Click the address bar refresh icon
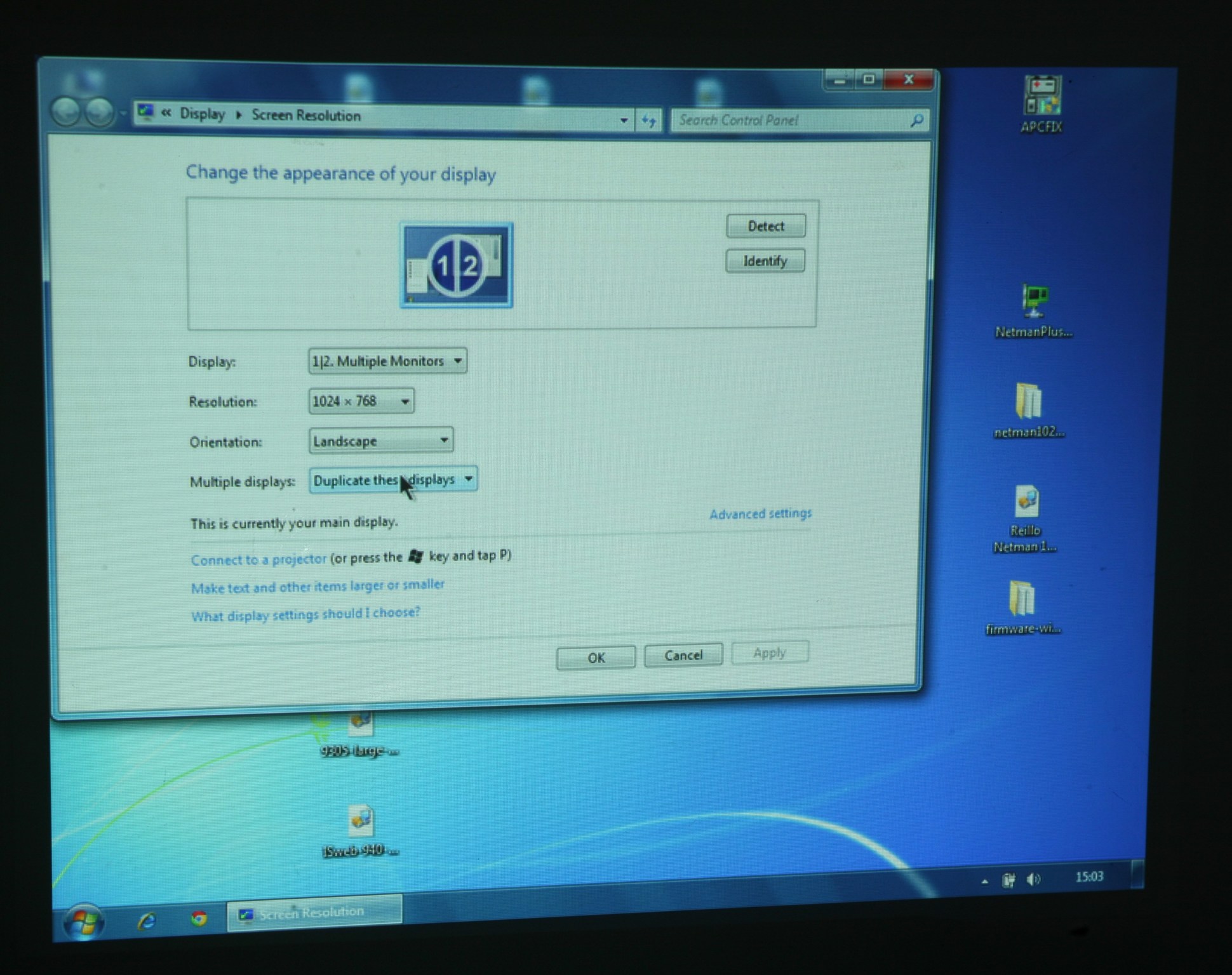Image resolution: width=1232 pixels, height=975 pixels. click(648, 120)
